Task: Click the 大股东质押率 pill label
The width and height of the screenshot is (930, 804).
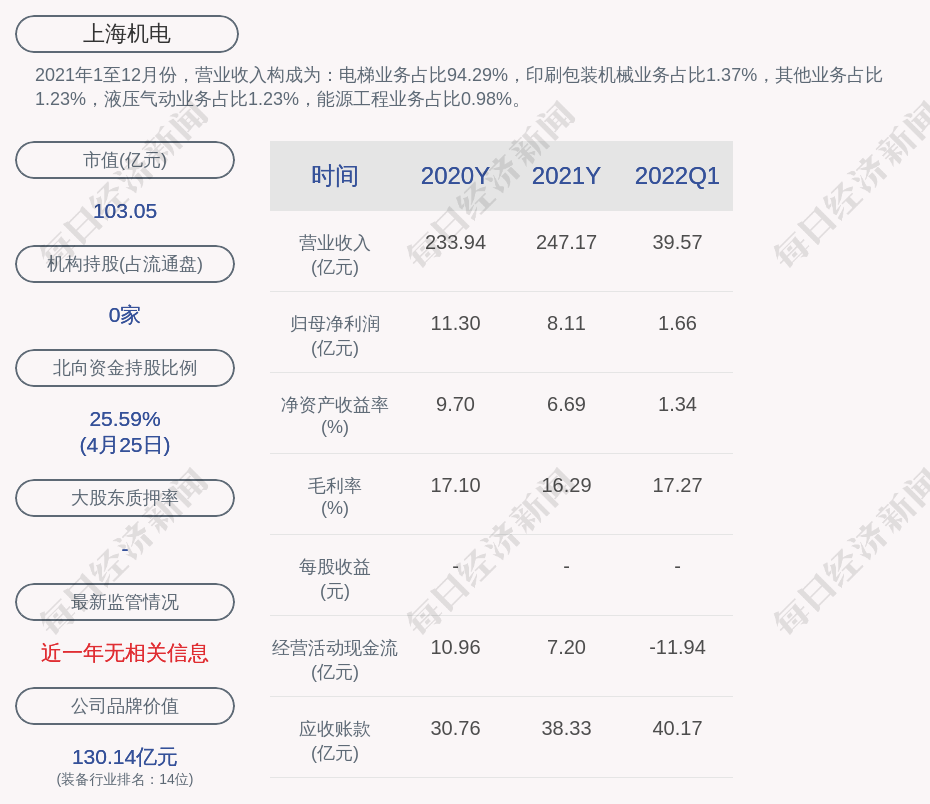Action: point(125,498)
